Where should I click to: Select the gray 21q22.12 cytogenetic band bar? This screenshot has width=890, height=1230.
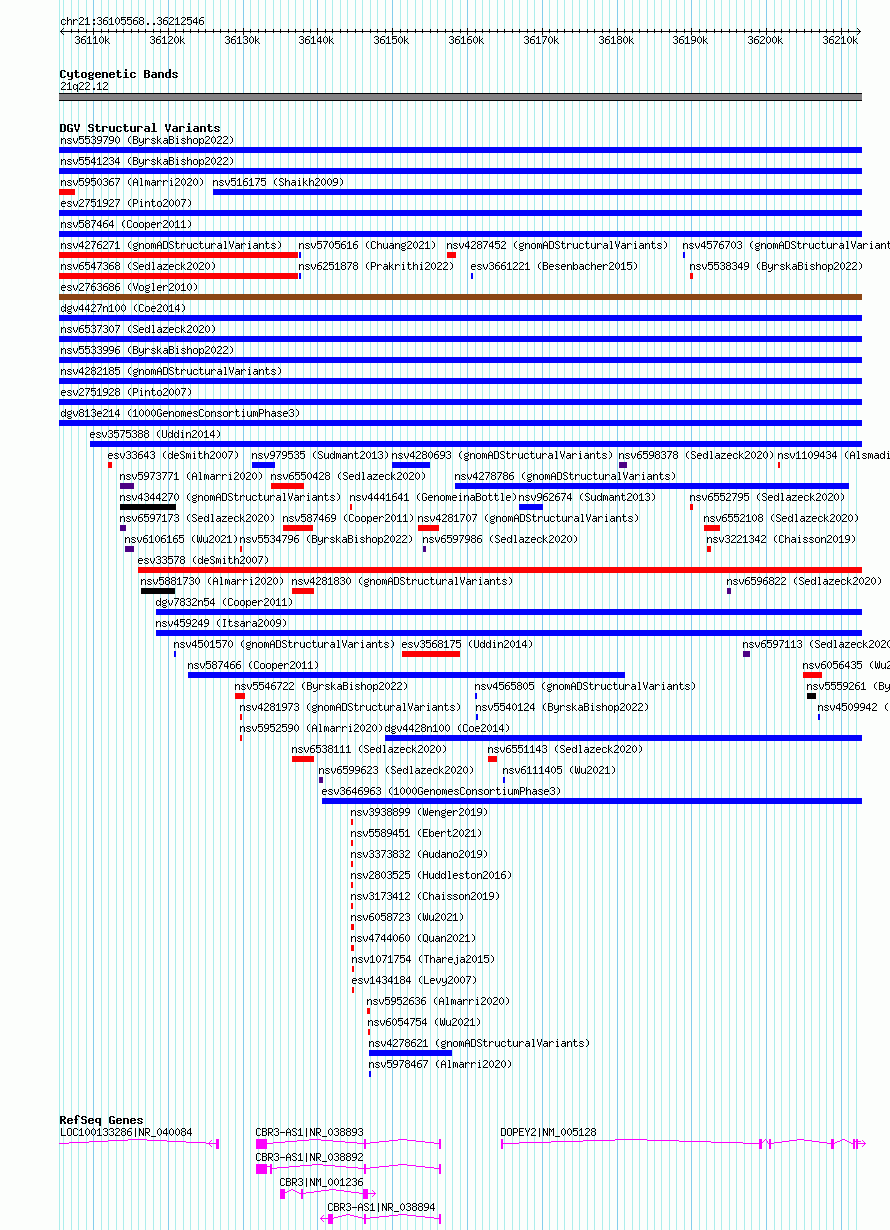461,97
